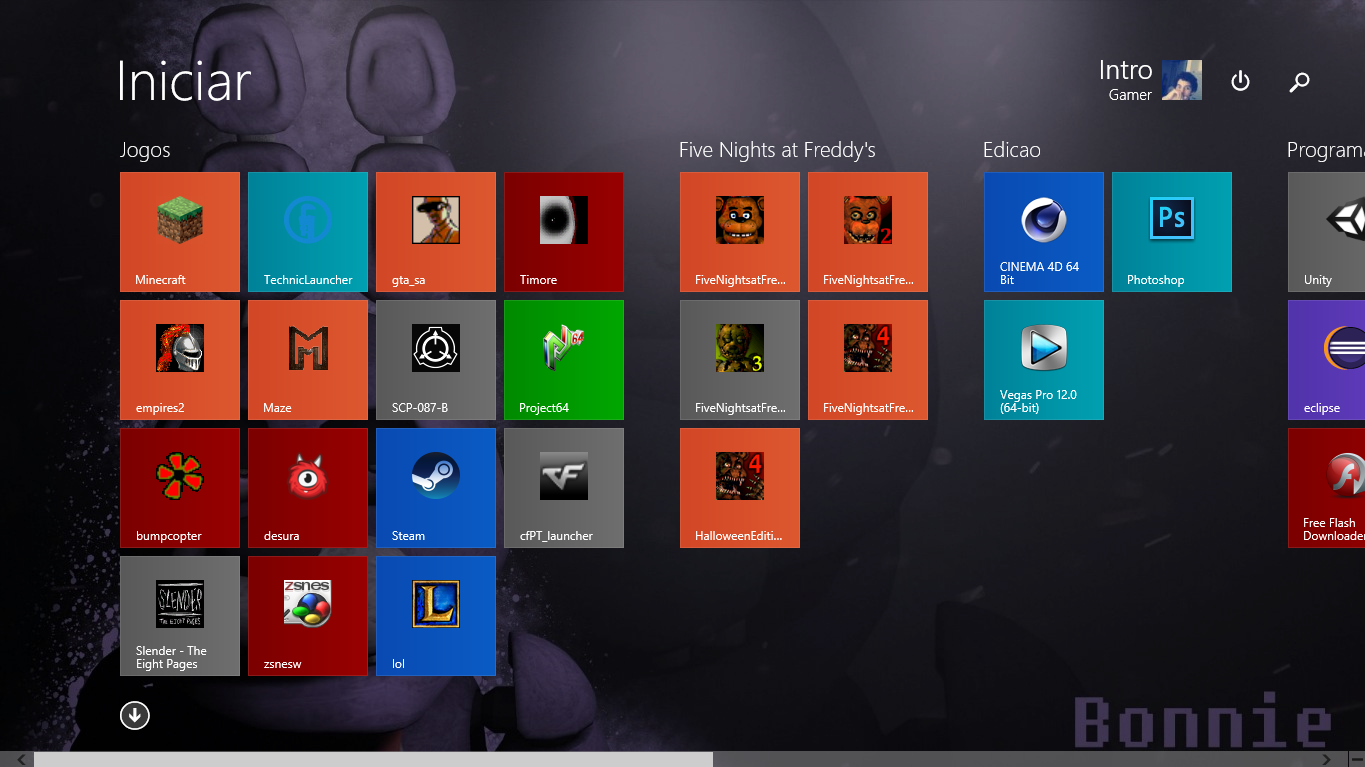Open the gta_sa game tile

[x=436, y=232]
